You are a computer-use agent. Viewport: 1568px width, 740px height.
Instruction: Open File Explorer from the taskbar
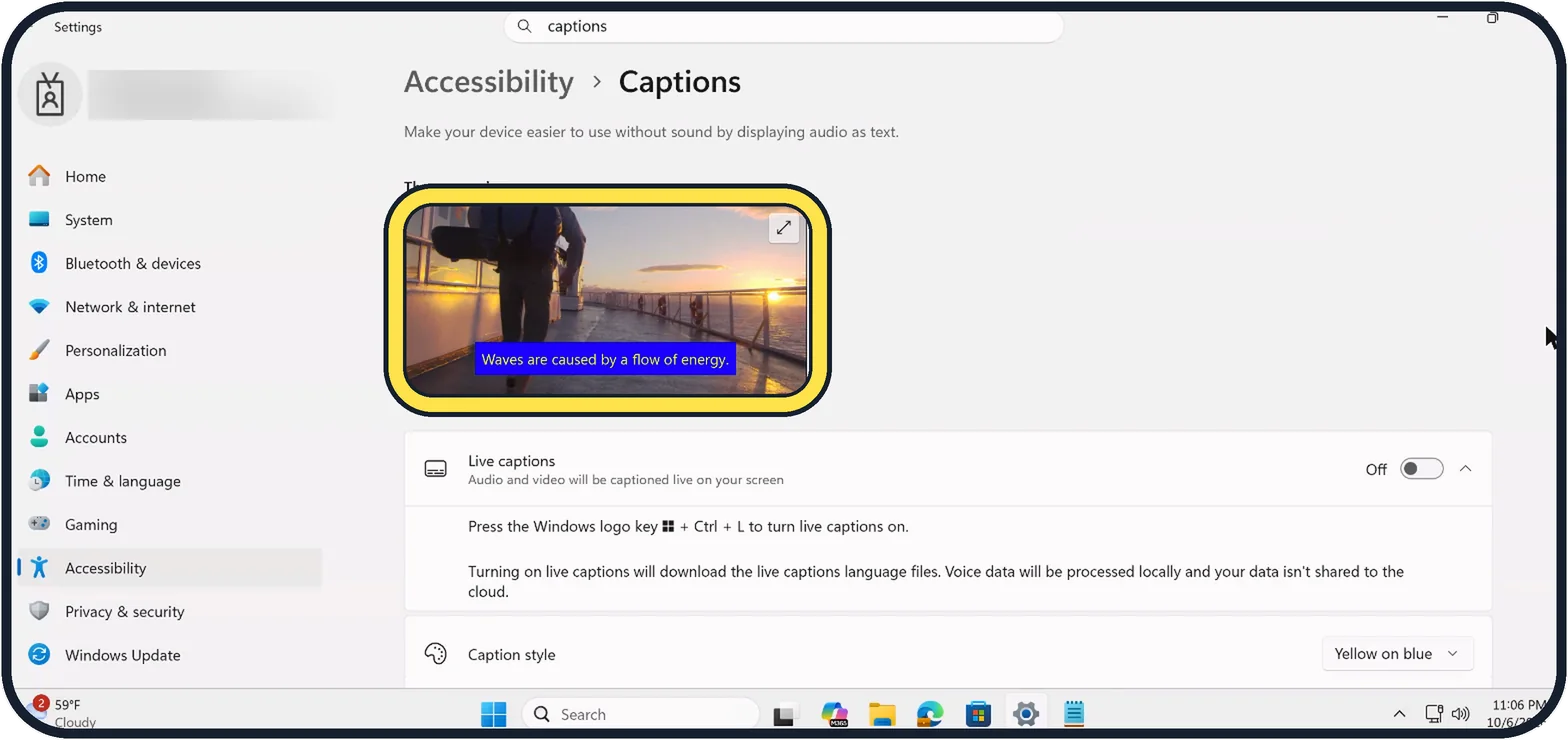click(882, 714)
